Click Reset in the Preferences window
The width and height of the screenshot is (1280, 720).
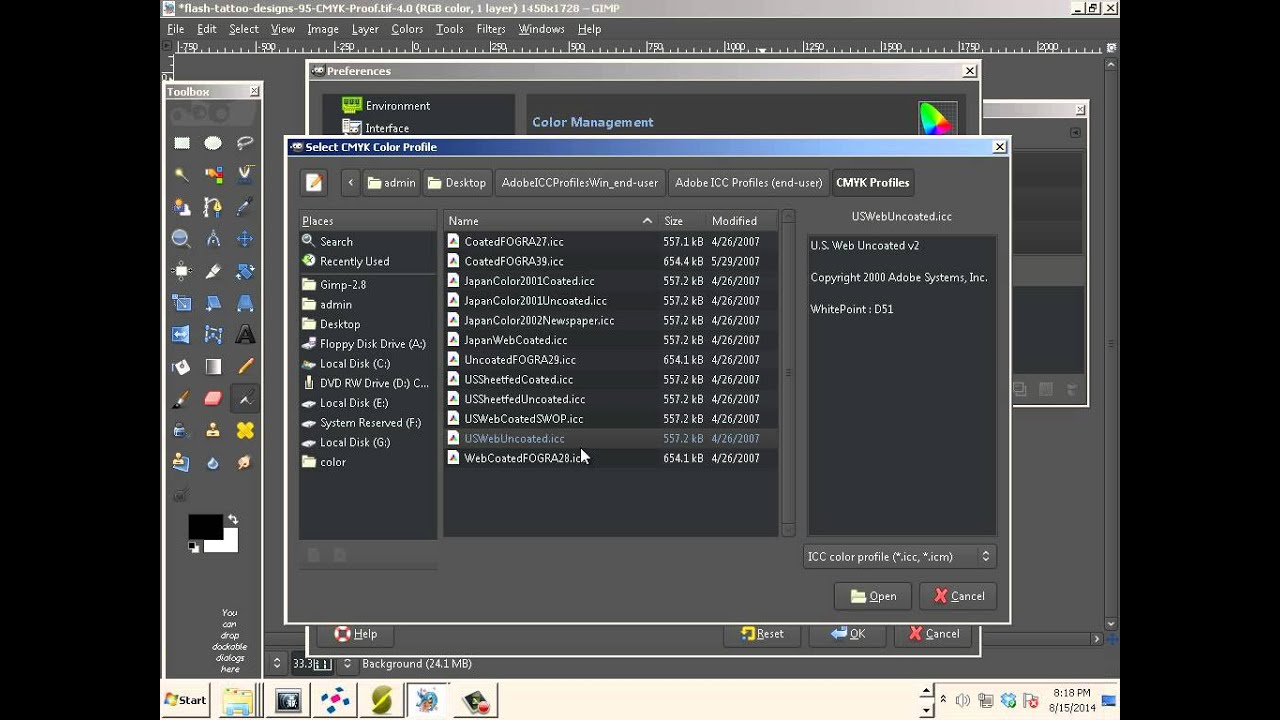click(762, 634)
